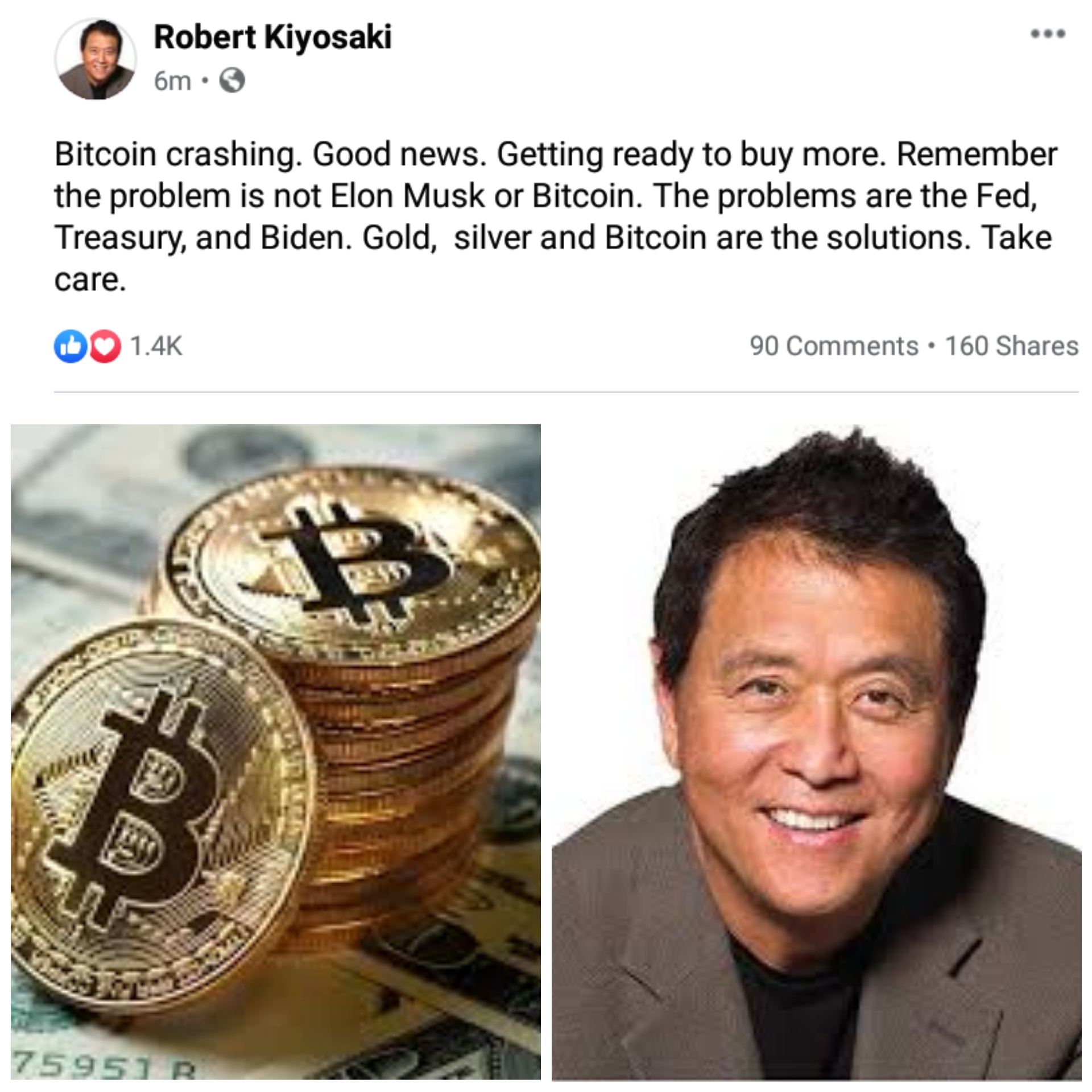Click the 6m post timestamp

point(172,81)
